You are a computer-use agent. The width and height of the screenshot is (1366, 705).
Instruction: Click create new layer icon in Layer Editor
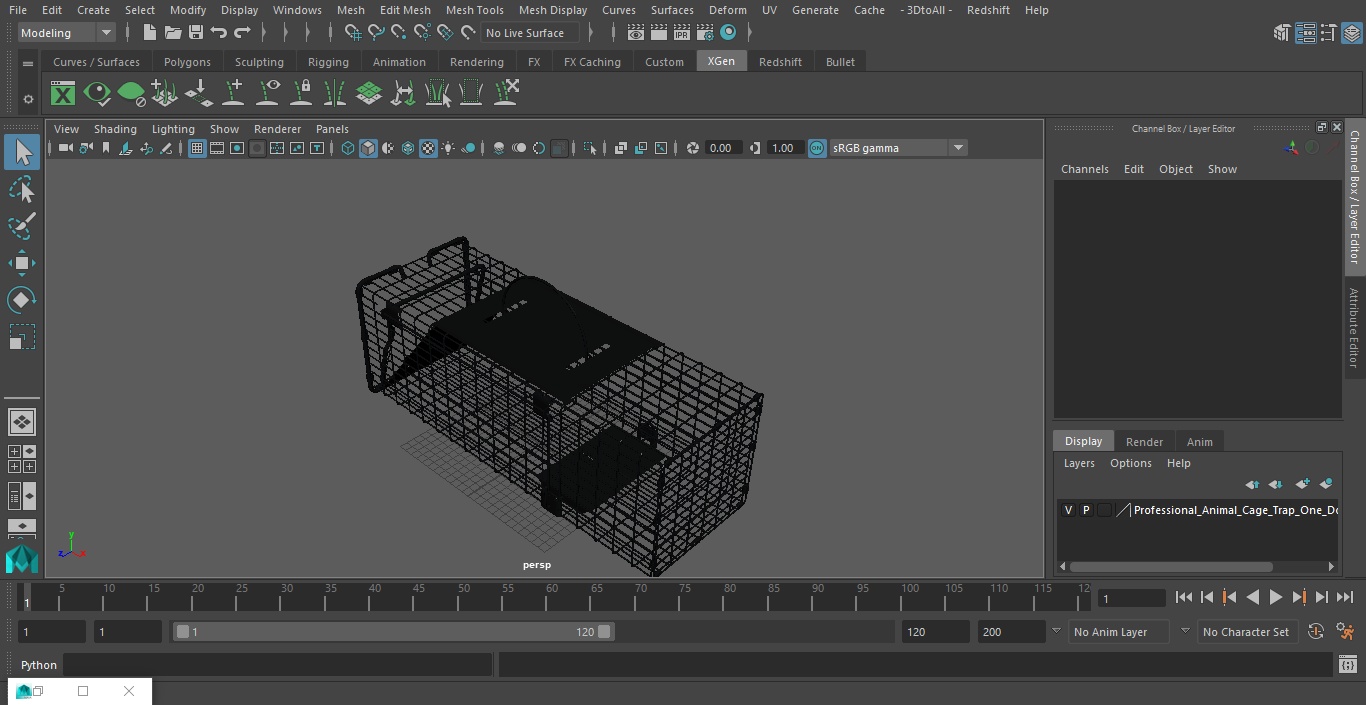pyautogui.click(x=1302, y=484)
